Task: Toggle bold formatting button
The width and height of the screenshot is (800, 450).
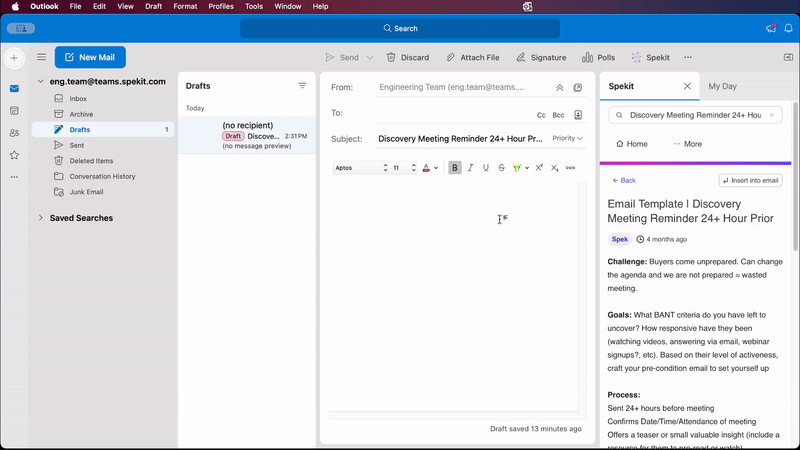Action: coord(455,167)
